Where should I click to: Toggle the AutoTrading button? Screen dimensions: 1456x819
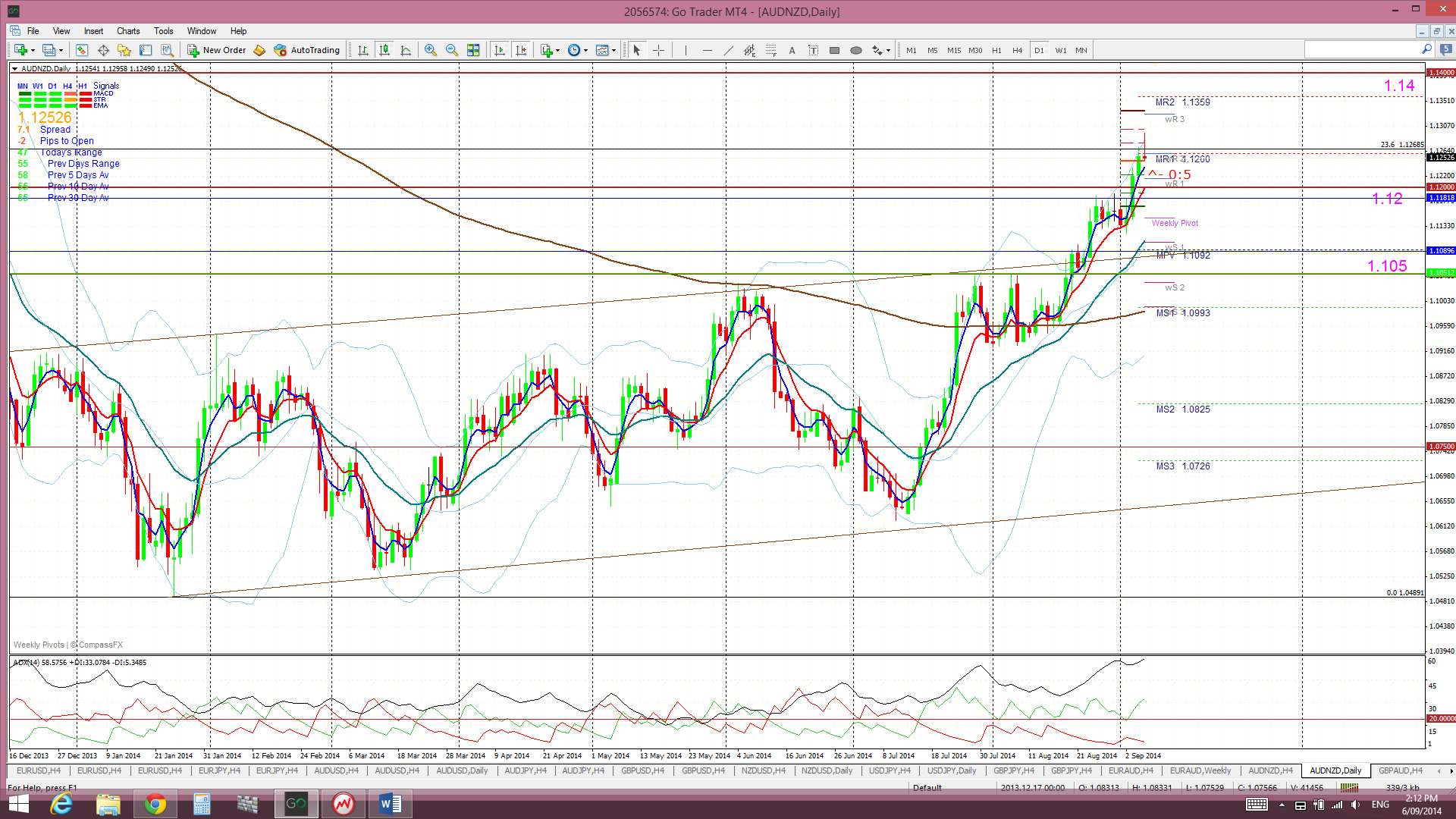[307, 50]
